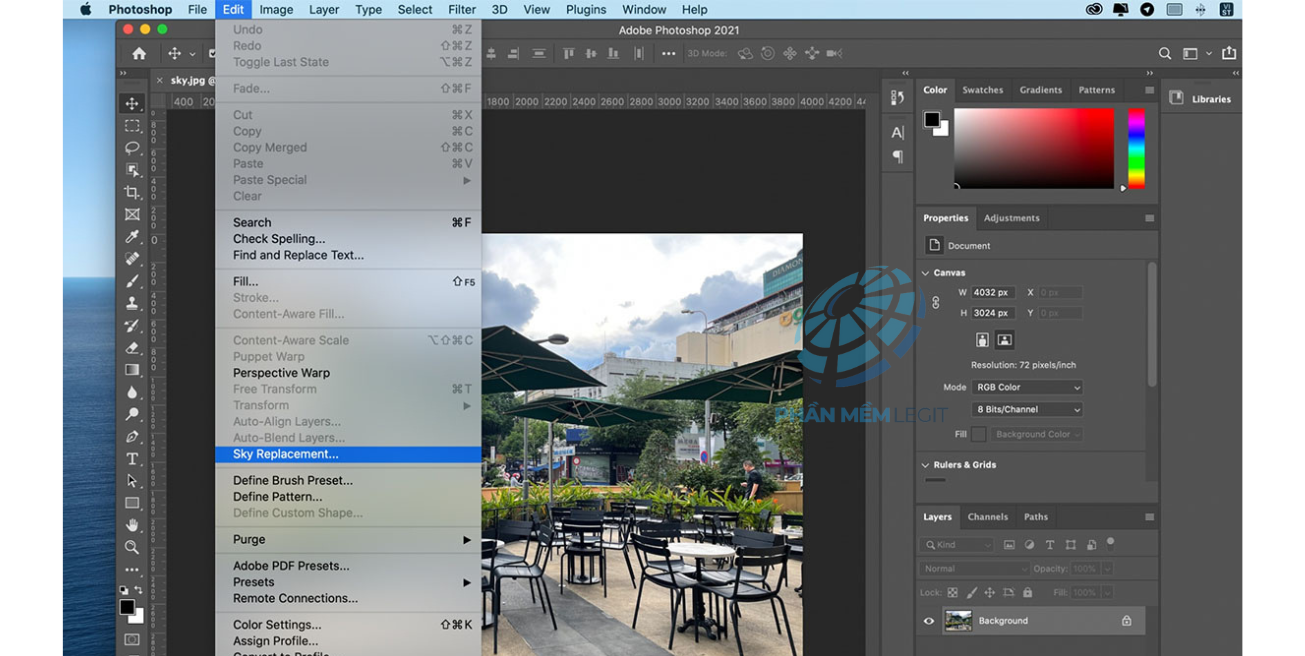Select the Zoom tool
1305x656 pixels.
coord(132,547)
